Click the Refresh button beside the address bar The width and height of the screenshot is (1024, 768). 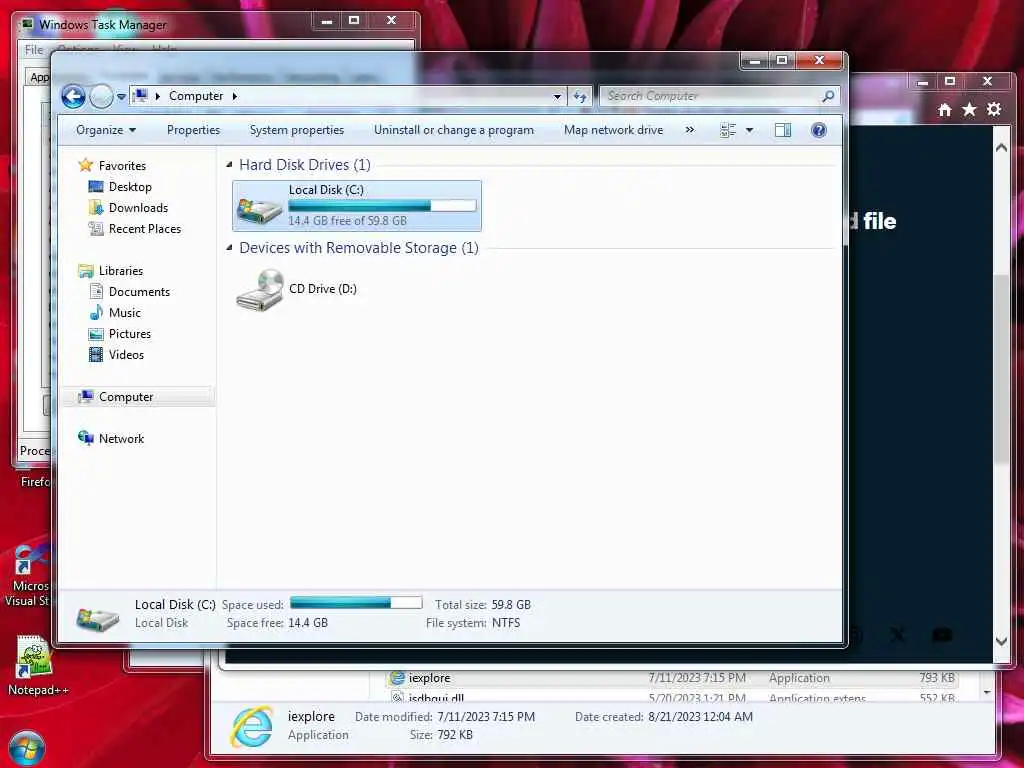[581, 96]
